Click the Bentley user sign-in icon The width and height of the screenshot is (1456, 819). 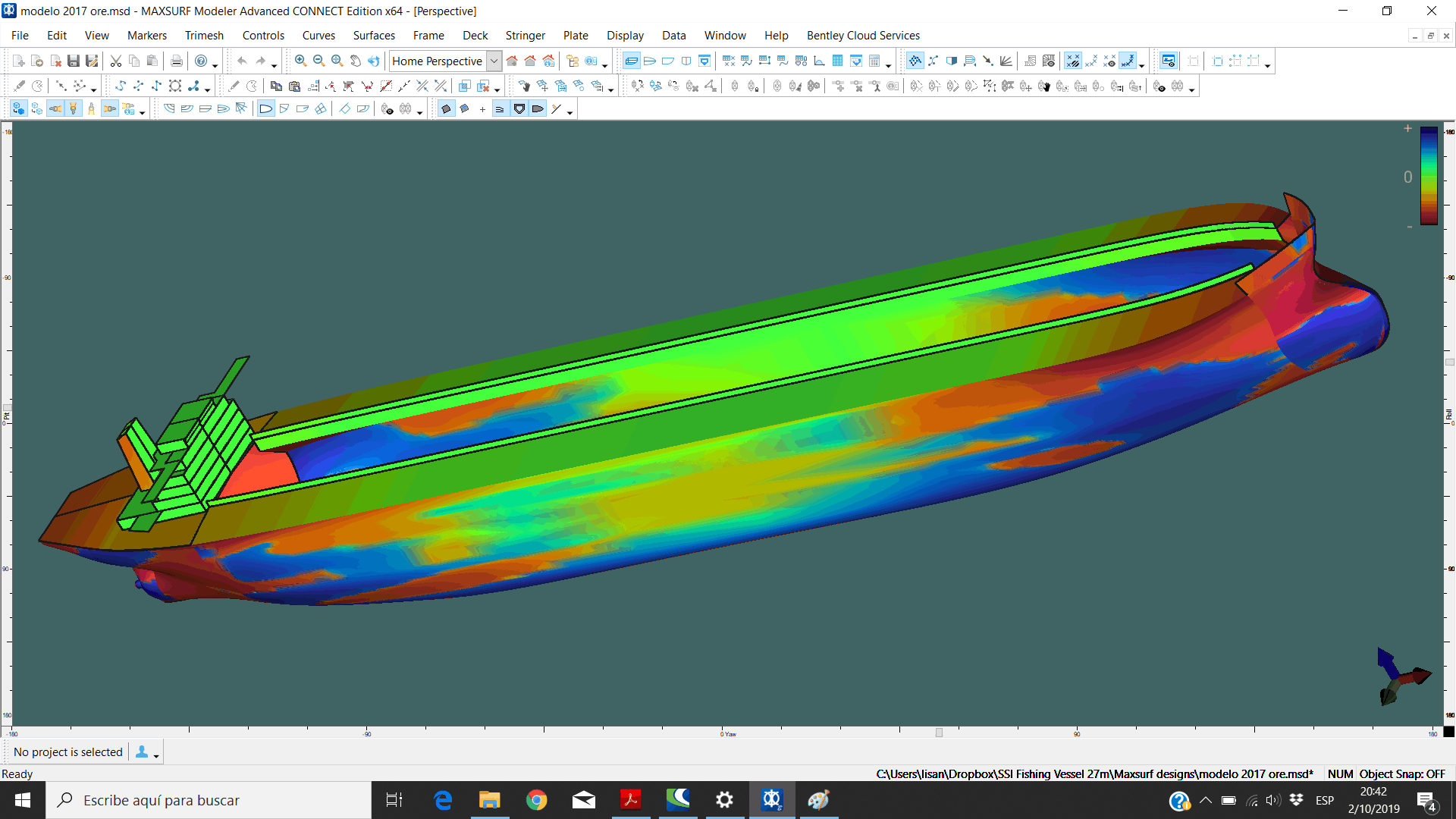(x=142, y=752)
